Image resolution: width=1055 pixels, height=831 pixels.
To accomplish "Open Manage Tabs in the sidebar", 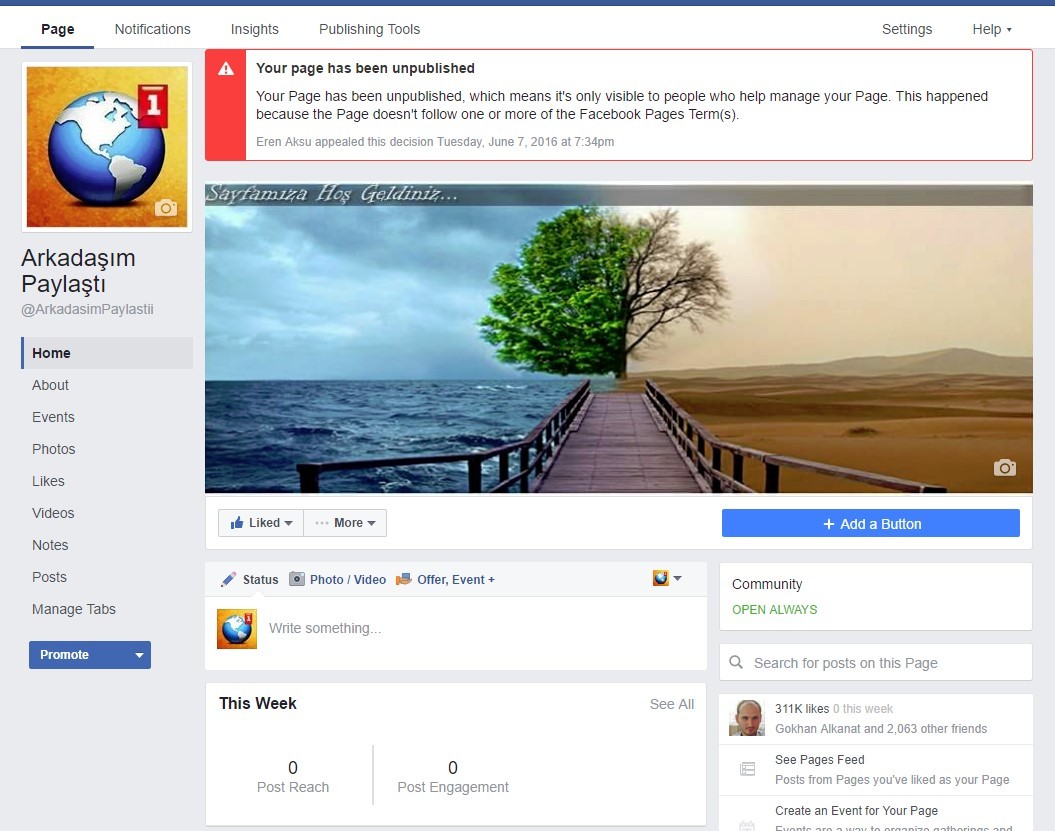I will (74, 609).
